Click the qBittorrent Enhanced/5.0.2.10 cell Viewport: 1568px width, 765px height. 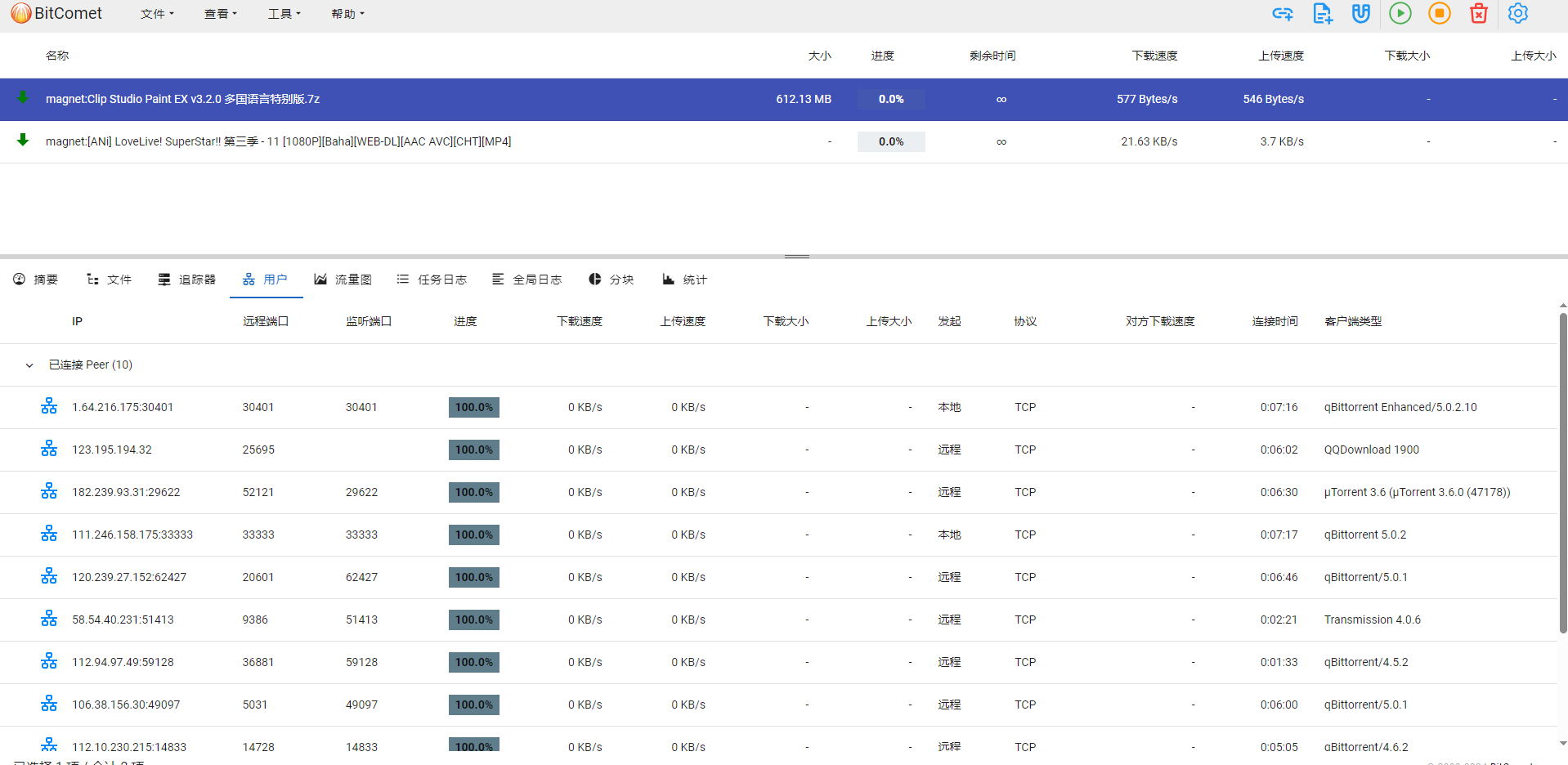[1400, 407]
